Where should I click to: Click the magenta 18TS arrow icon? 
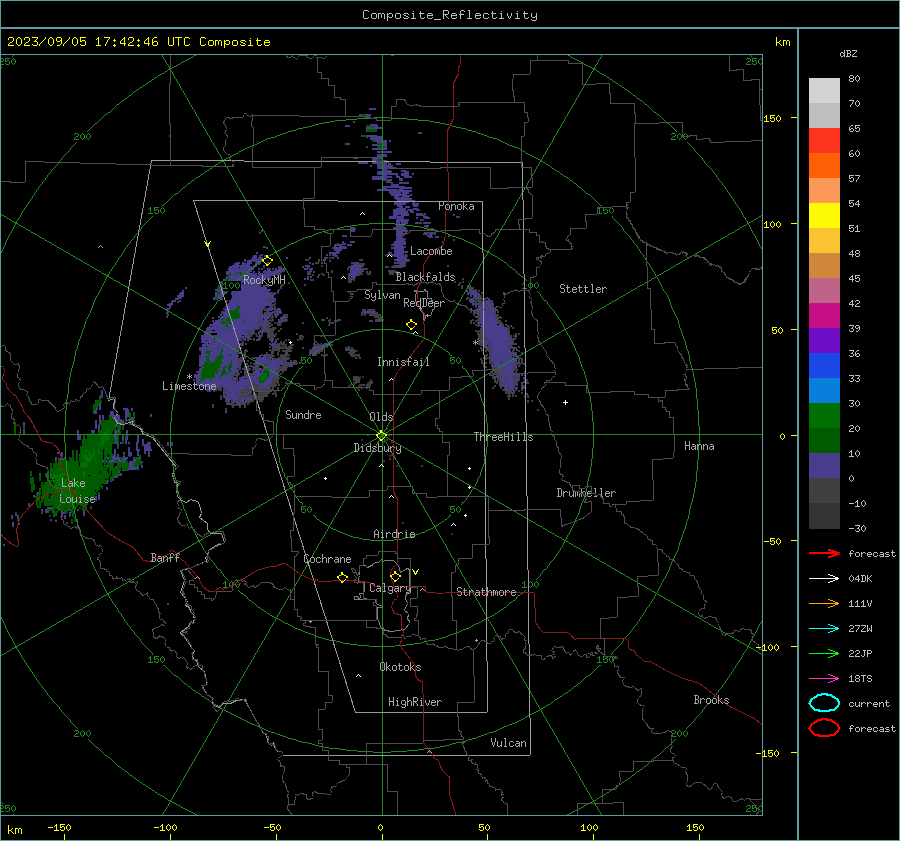(824, 679)
